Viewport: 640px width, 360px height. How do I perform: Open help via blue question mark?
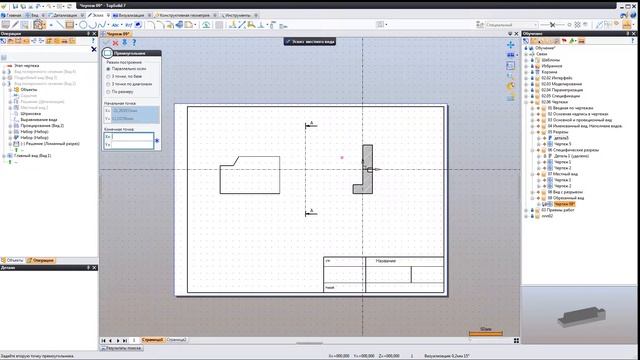coord(133,42)
